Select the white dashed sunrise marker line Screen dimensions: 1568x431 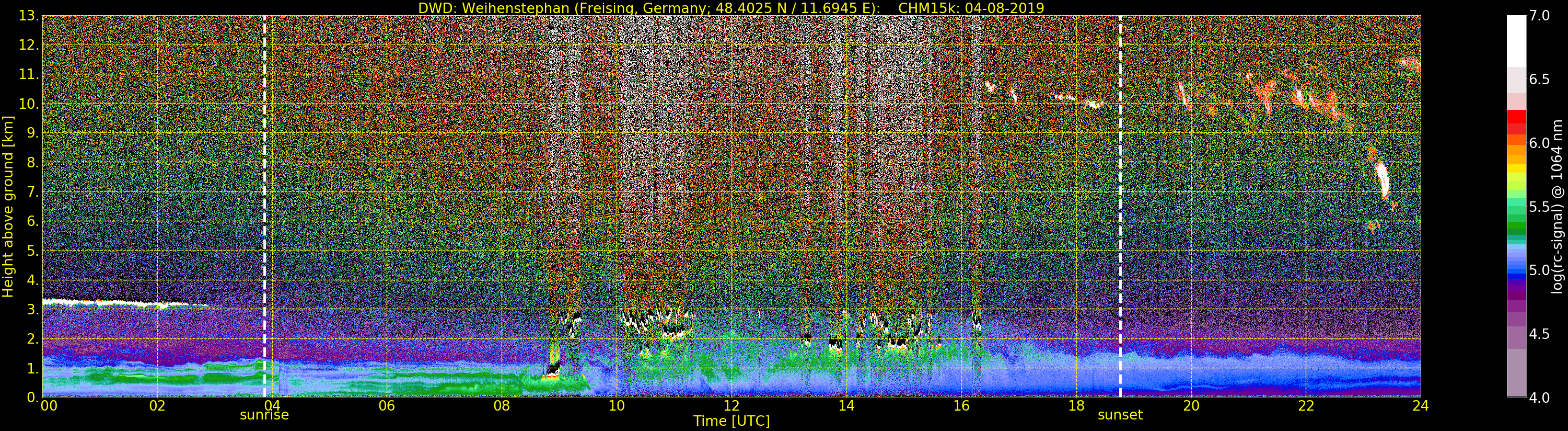pyautogui.click(x=265, y=206)
